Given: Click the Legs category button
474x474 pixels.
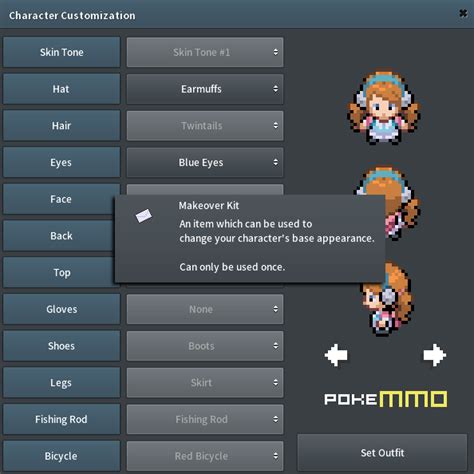Looking at the screenshot, I should [x=61, y=382].
